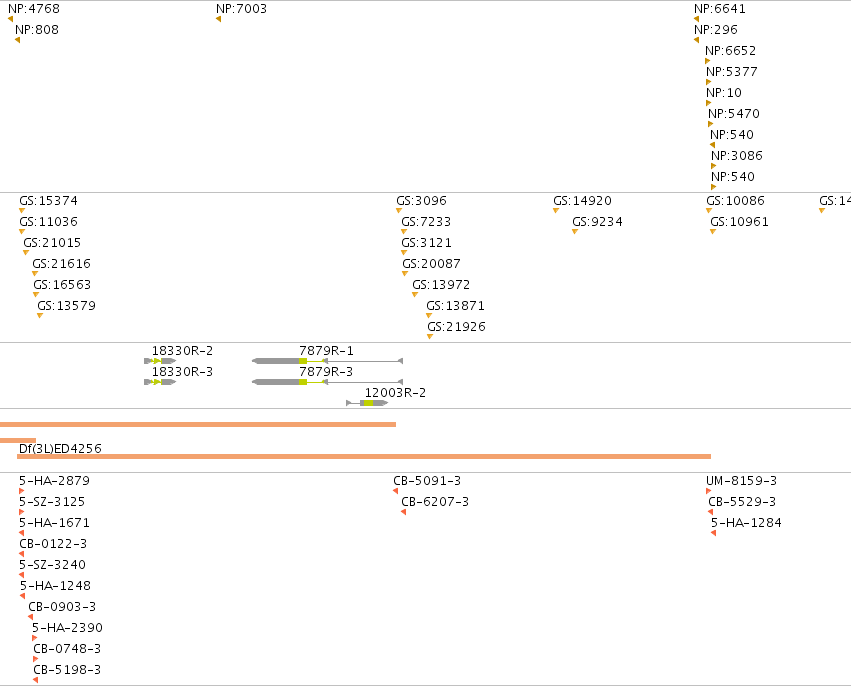Click the 5-SZ-3240 insertion label

[x=52, y=565]
